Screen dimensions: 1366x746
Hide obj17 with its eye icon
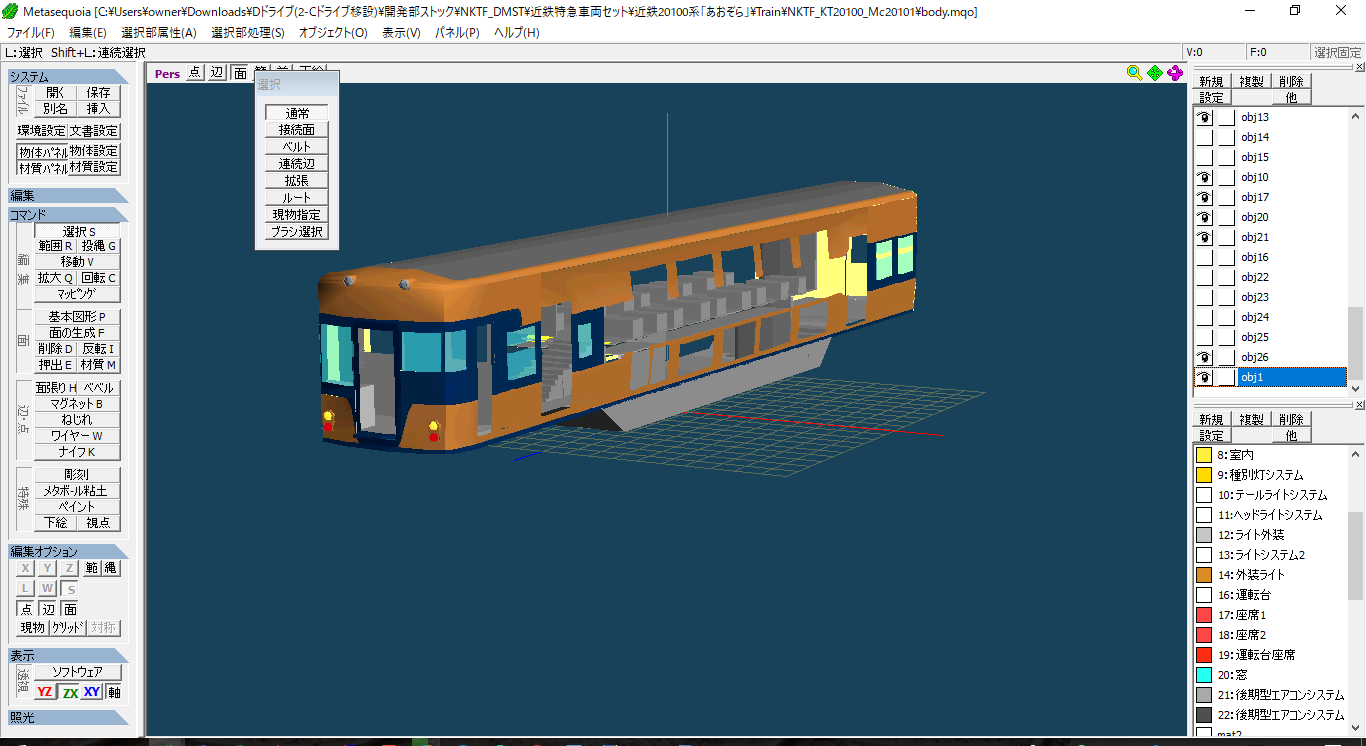point(1205,197)
